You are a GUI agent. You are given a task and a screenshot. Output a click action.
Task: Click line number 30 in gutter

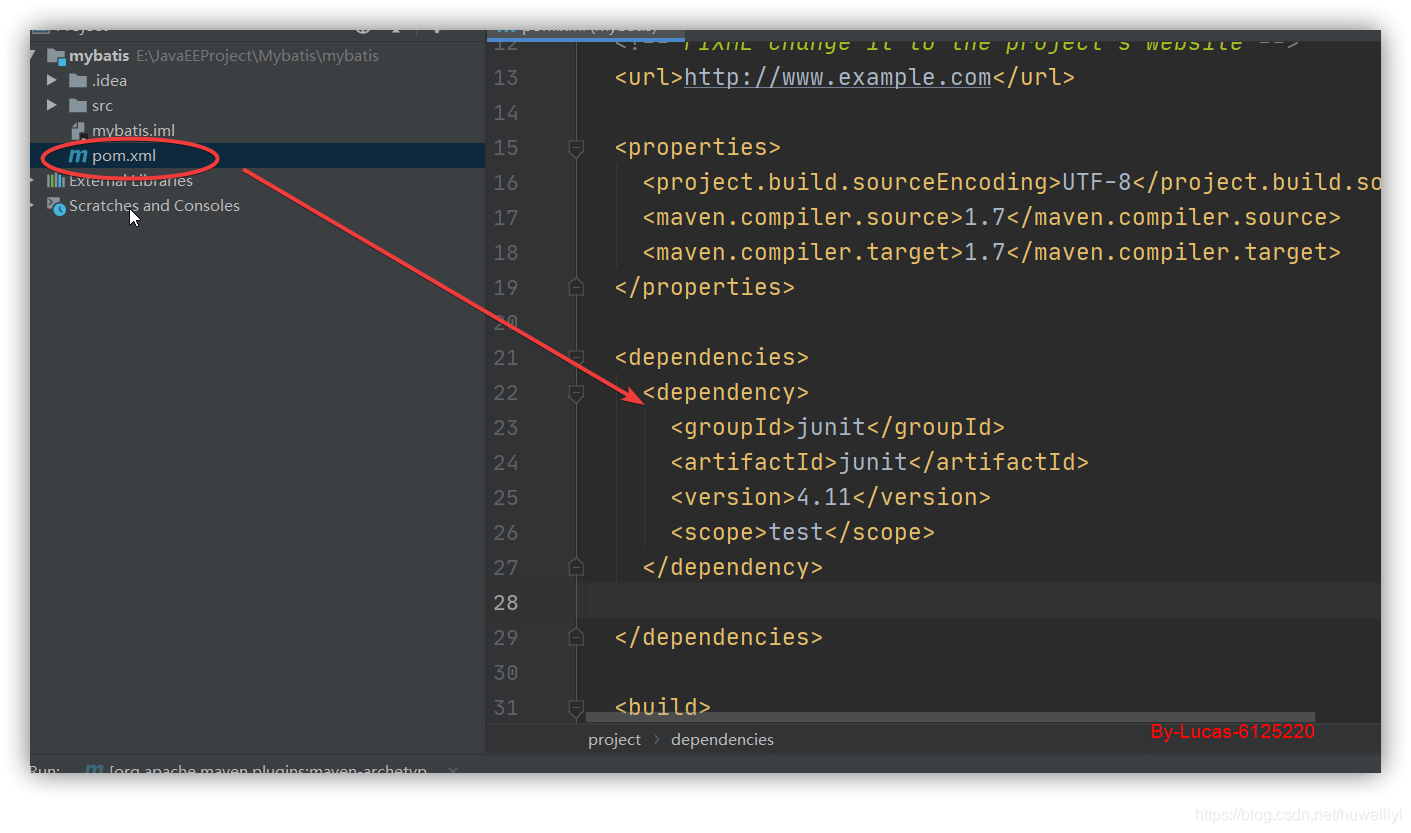point(506,672)
